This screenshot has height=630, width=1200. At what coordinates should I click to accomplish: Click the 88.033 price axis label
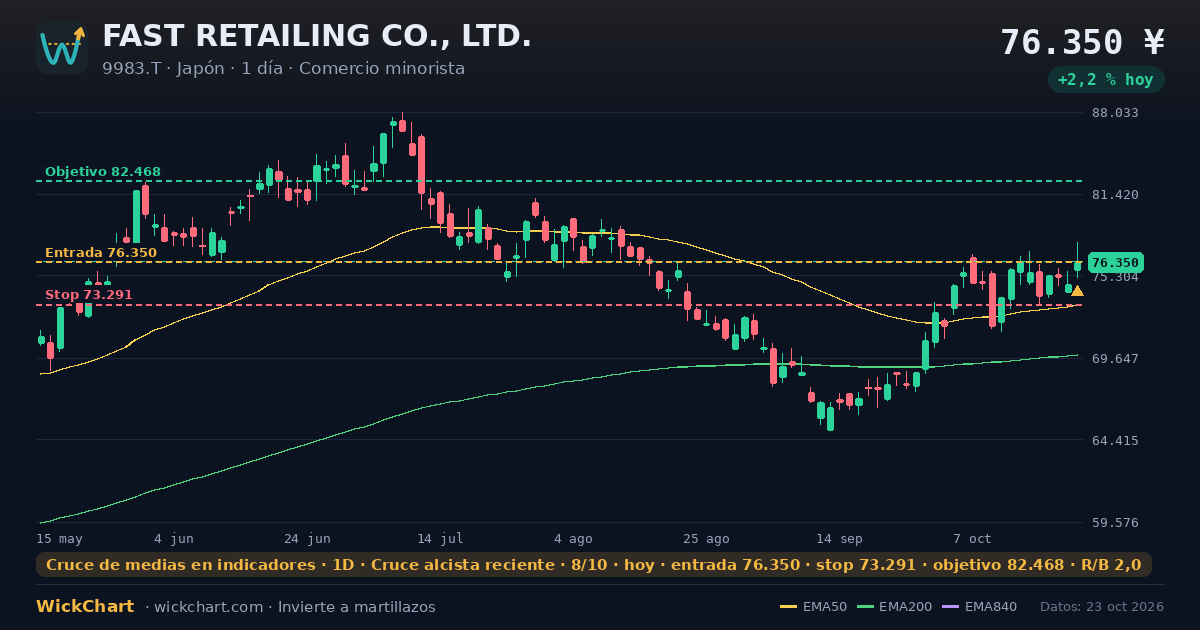(x=1115, y=113)
